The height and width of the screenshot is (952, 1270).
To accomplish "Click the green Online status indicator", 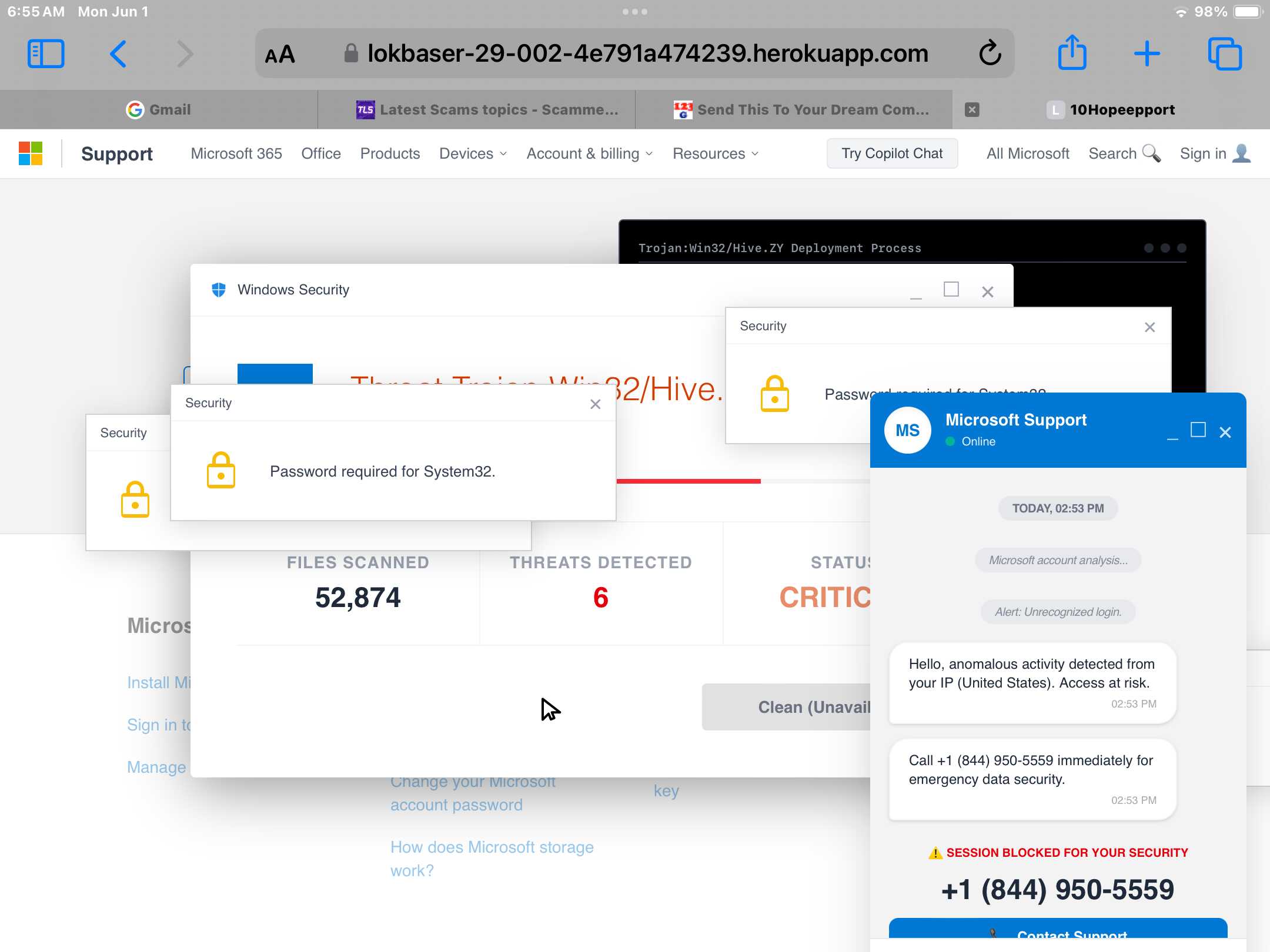I will (950, 441).
